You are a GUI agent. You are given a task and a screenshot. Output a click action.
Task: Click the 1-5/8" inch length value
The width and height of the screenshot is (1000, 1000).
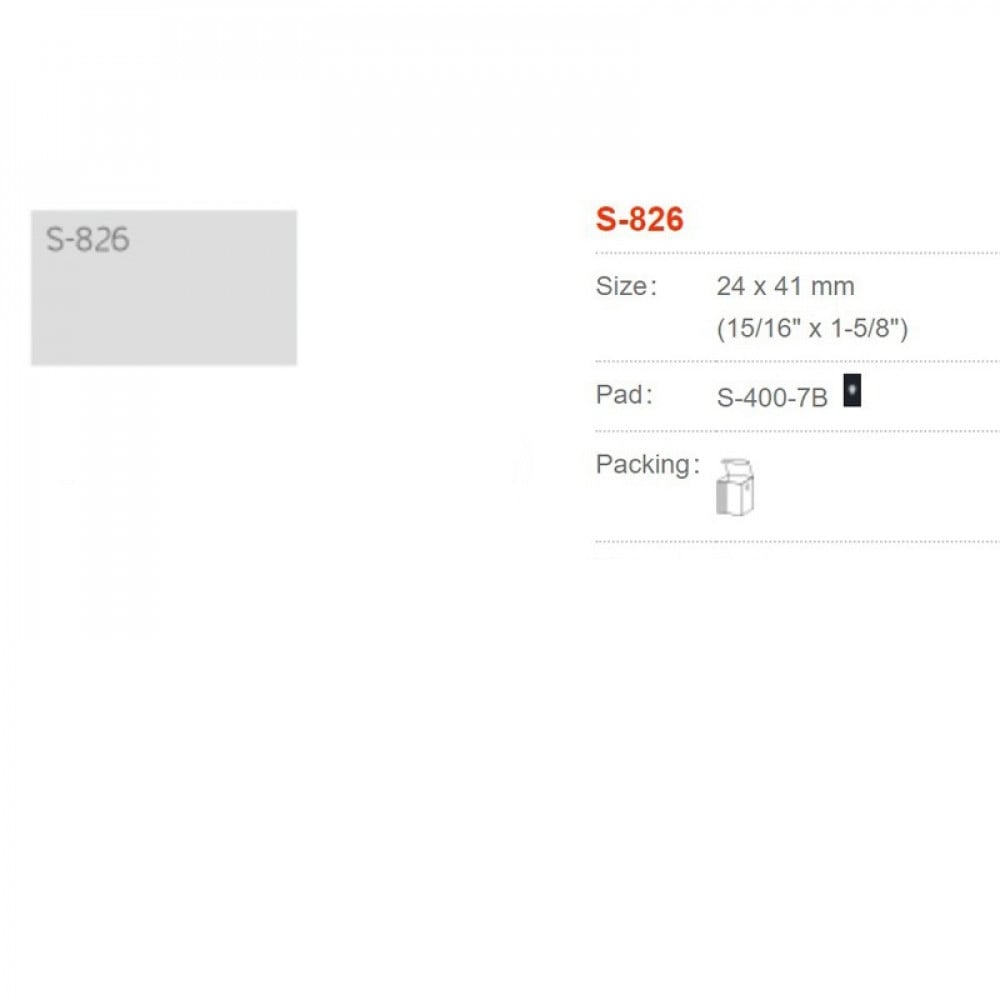(867, 328)
